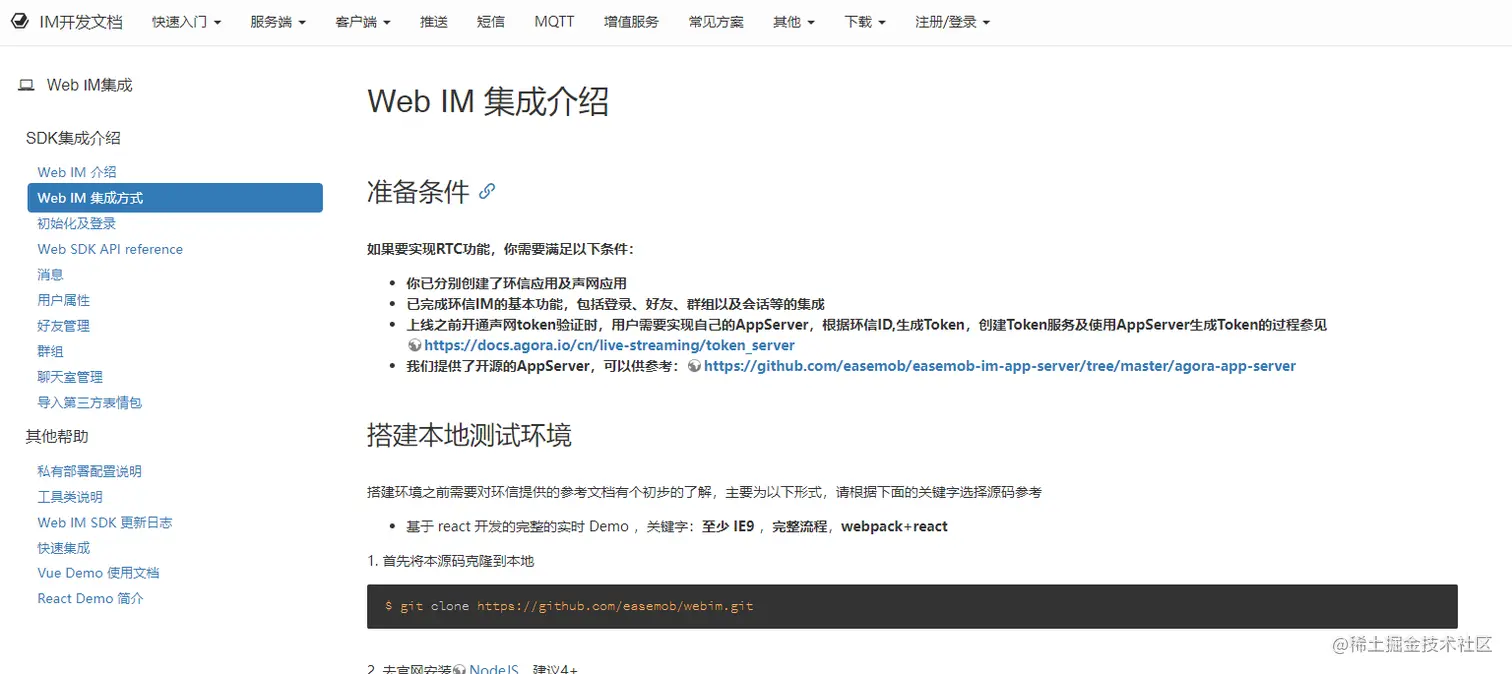Go to the 推送 navbar item
1512x674 pixels.
coord(434,22)
